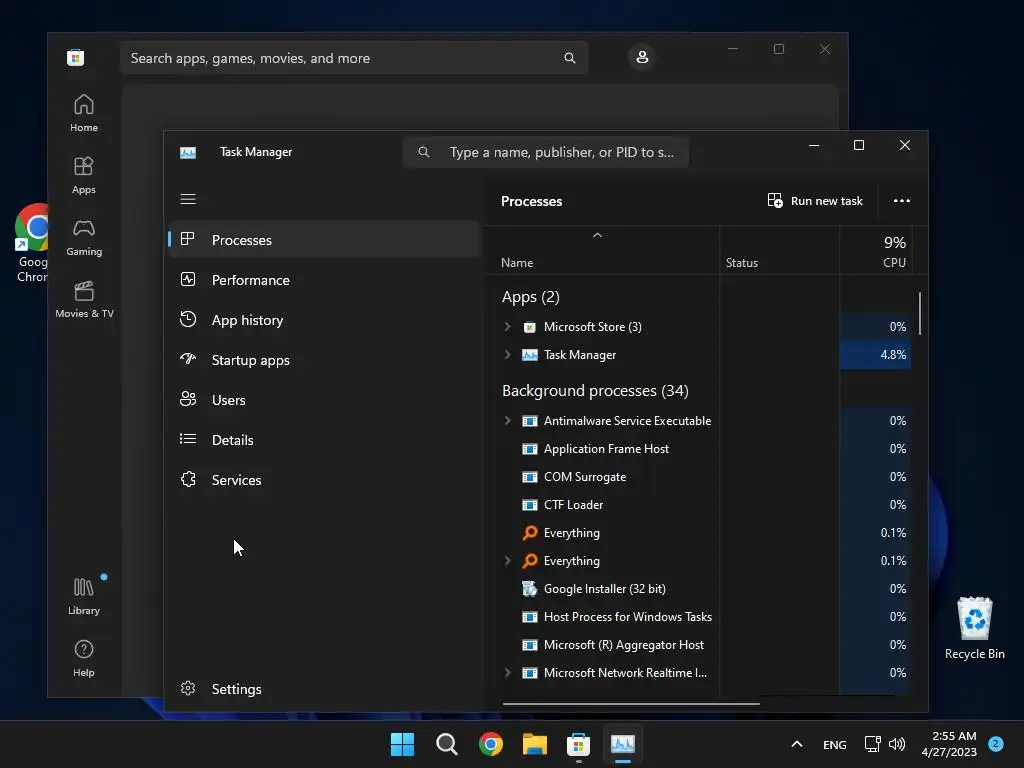Open Movies & TV in Microsoft Store

[84, 299]
